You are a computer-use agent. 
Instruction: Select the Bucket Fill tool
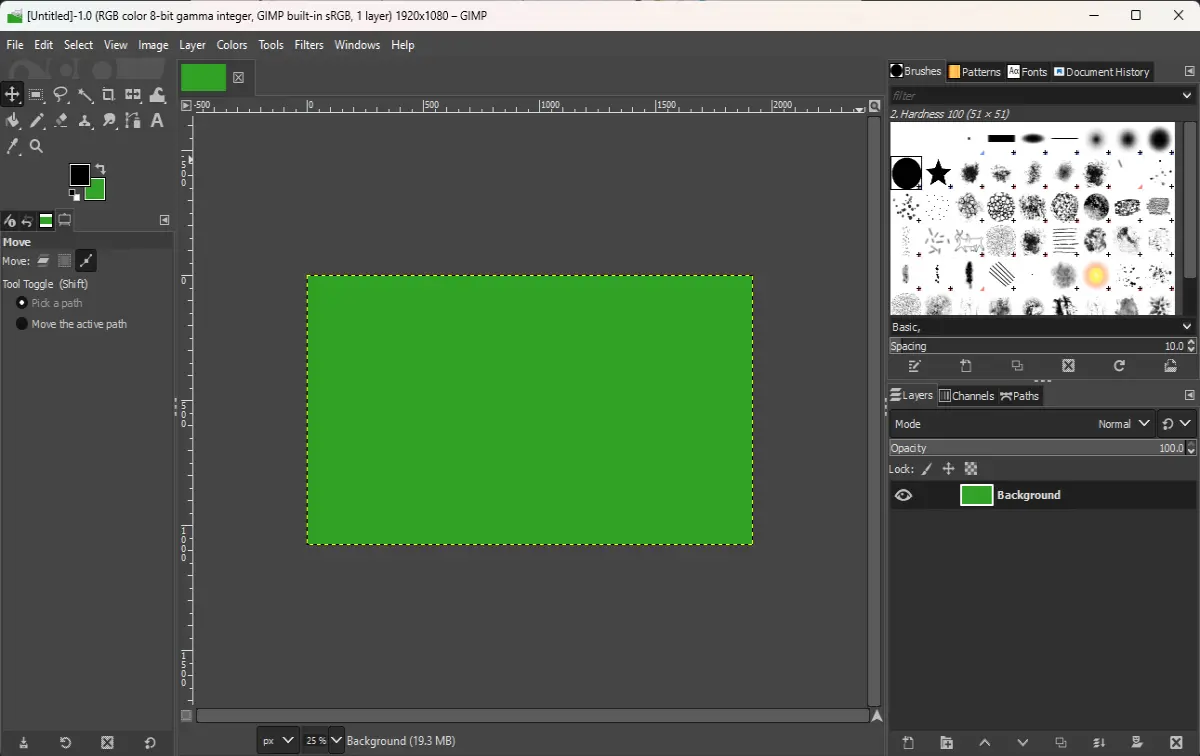[x=12, y=120]
